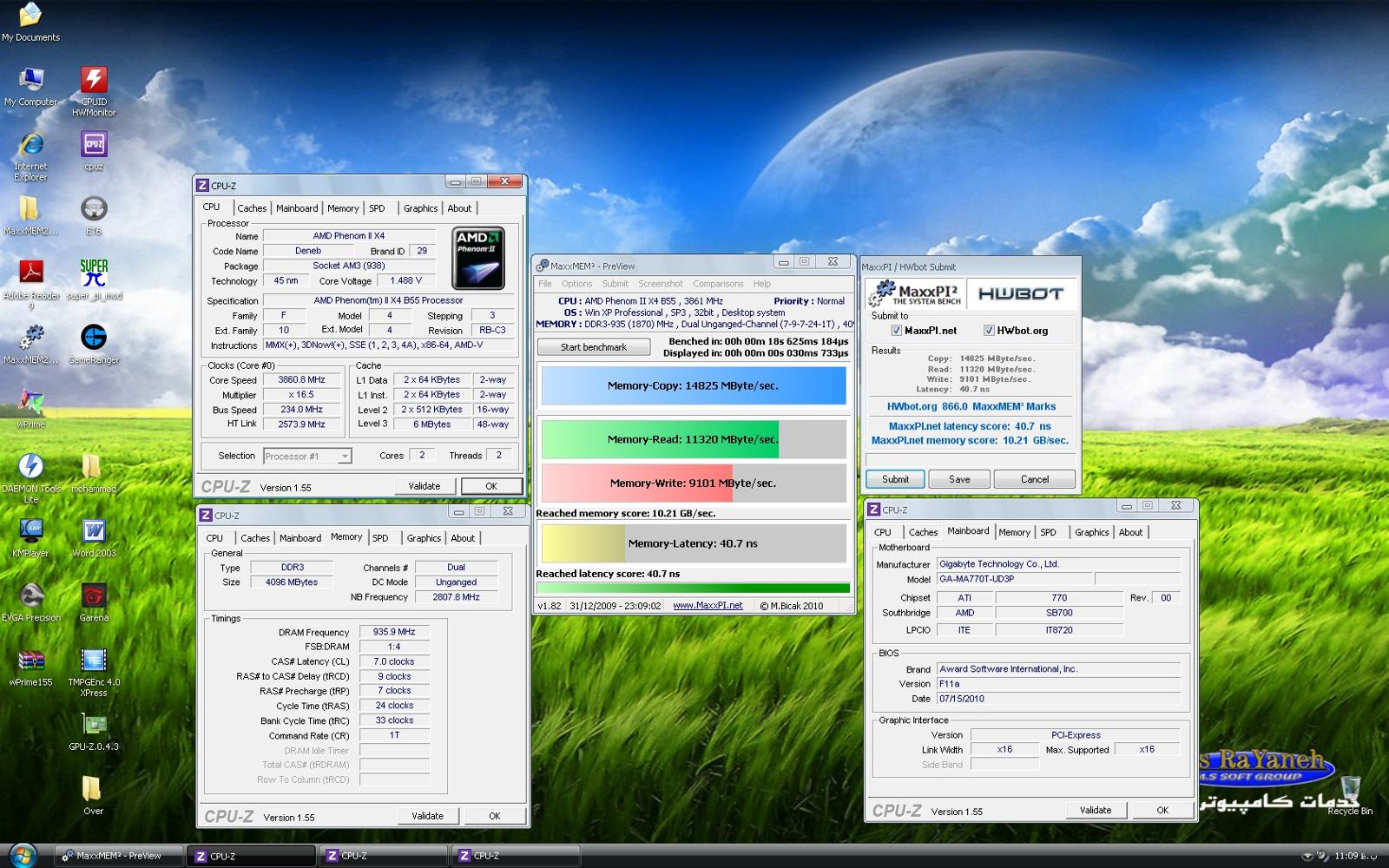Click the Memory-Write result bar
Viewport: 1389px width, 868px height.
coord(693,483)
